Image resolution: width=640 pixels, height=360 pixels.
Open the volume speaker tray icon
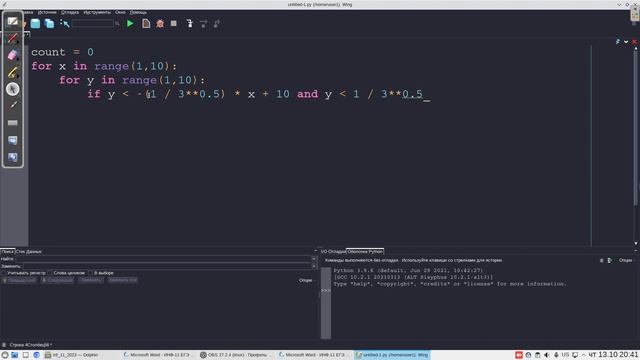pos(547,355)
